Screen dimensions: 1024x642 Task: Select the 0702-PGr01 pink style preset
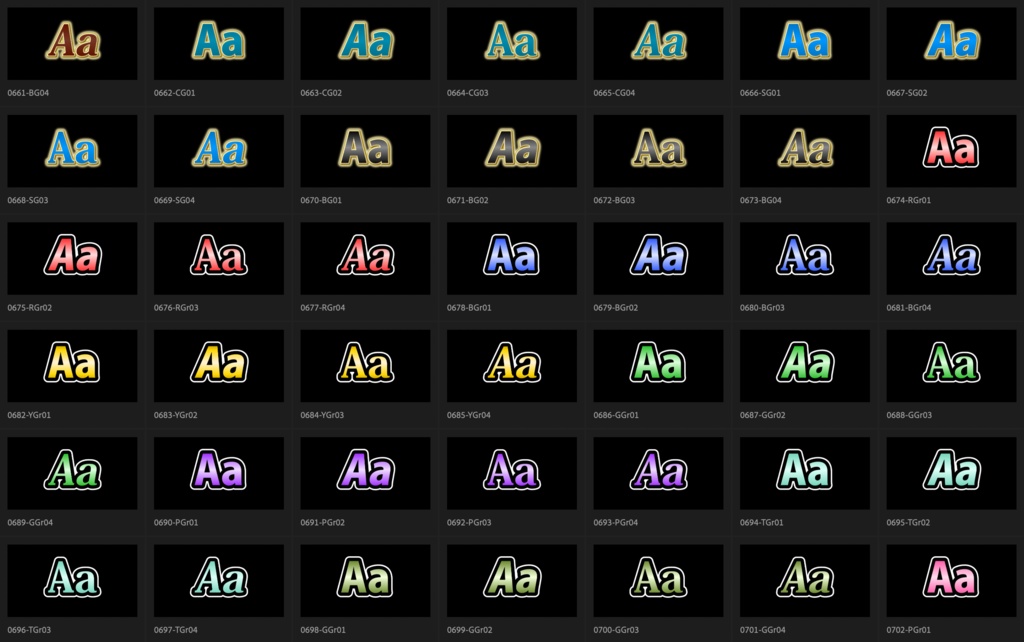949,580
